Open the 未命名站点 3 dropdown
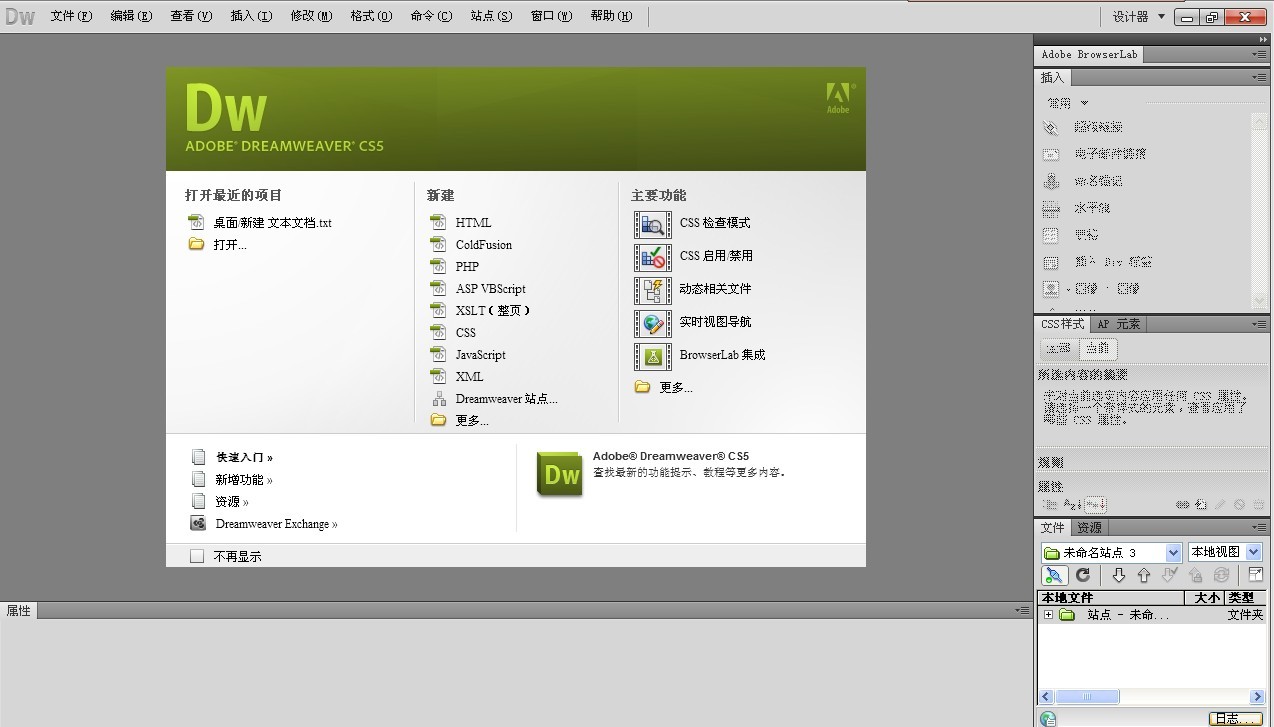This screenshot has height=727, width=1274. 1175,551
